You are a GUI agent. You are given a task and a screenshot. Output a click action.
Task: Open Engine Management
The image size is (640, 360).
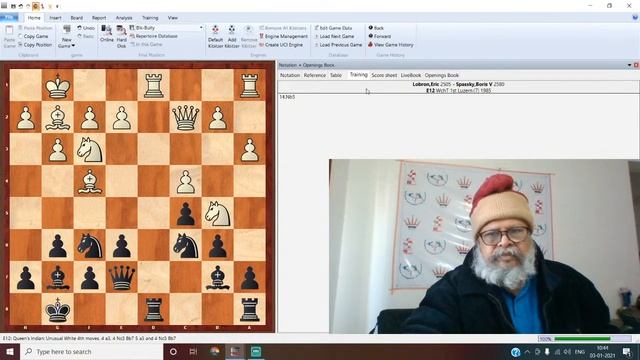[x=284, y=36]
